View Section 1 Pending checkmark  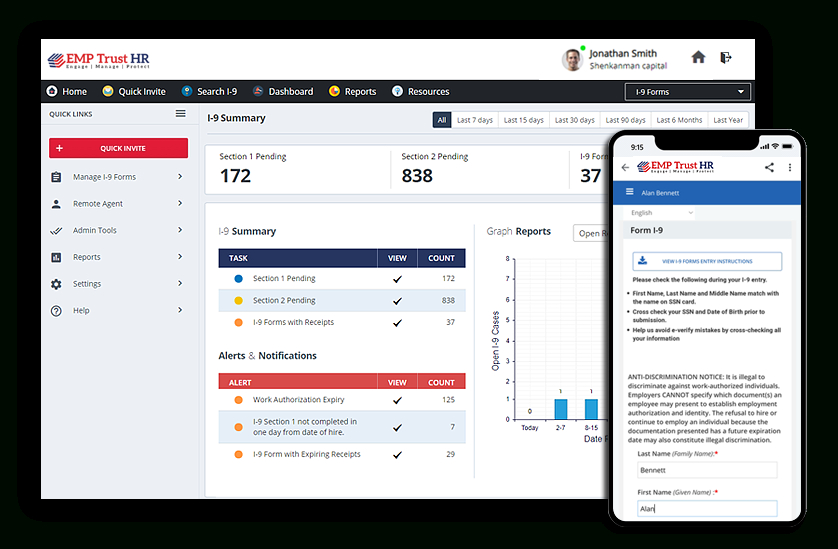(397, 279)
